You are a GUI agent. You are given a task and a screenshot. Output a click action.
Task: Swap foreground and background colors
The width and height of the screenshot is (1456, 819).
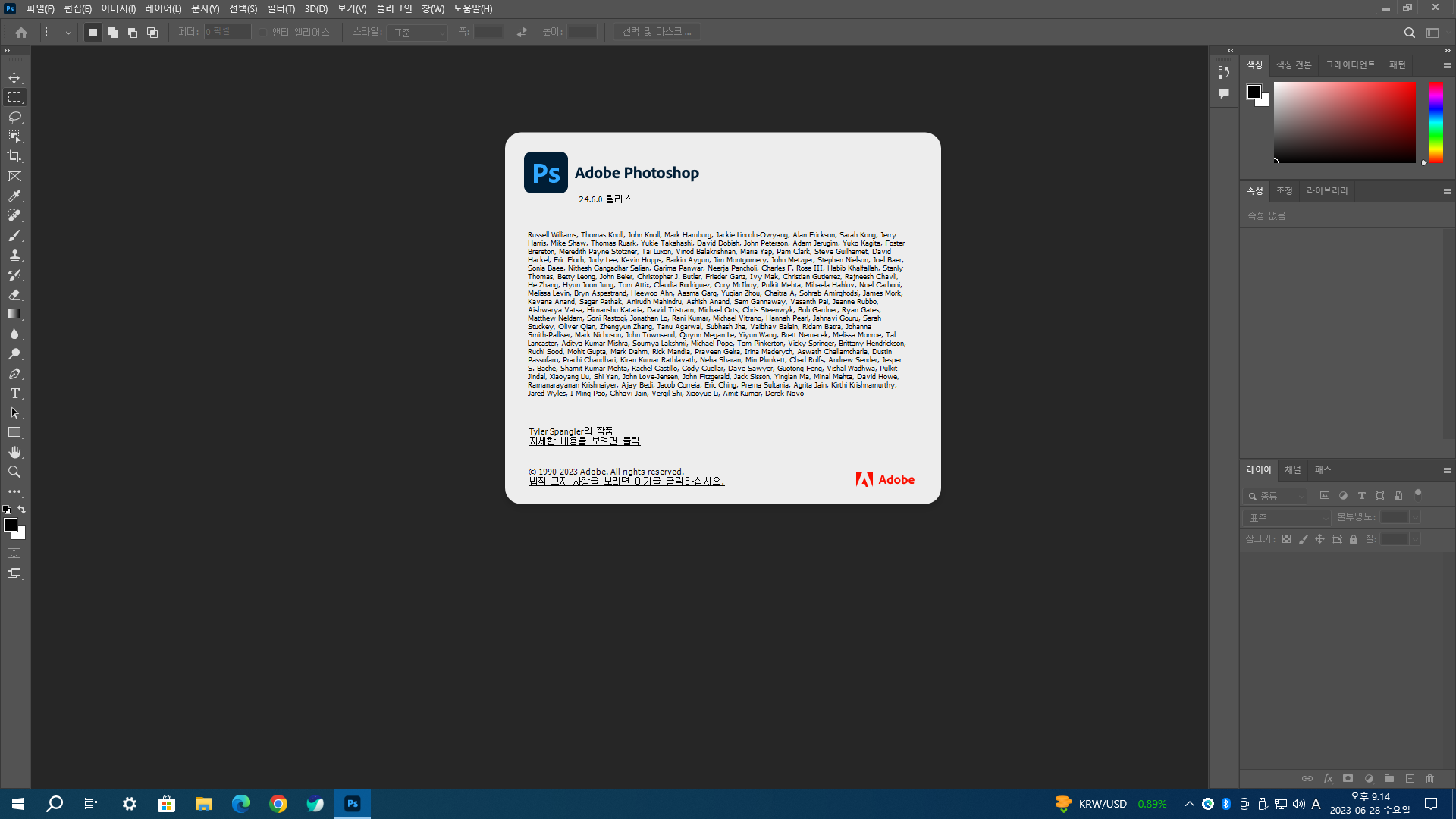(x=21, y=510)
